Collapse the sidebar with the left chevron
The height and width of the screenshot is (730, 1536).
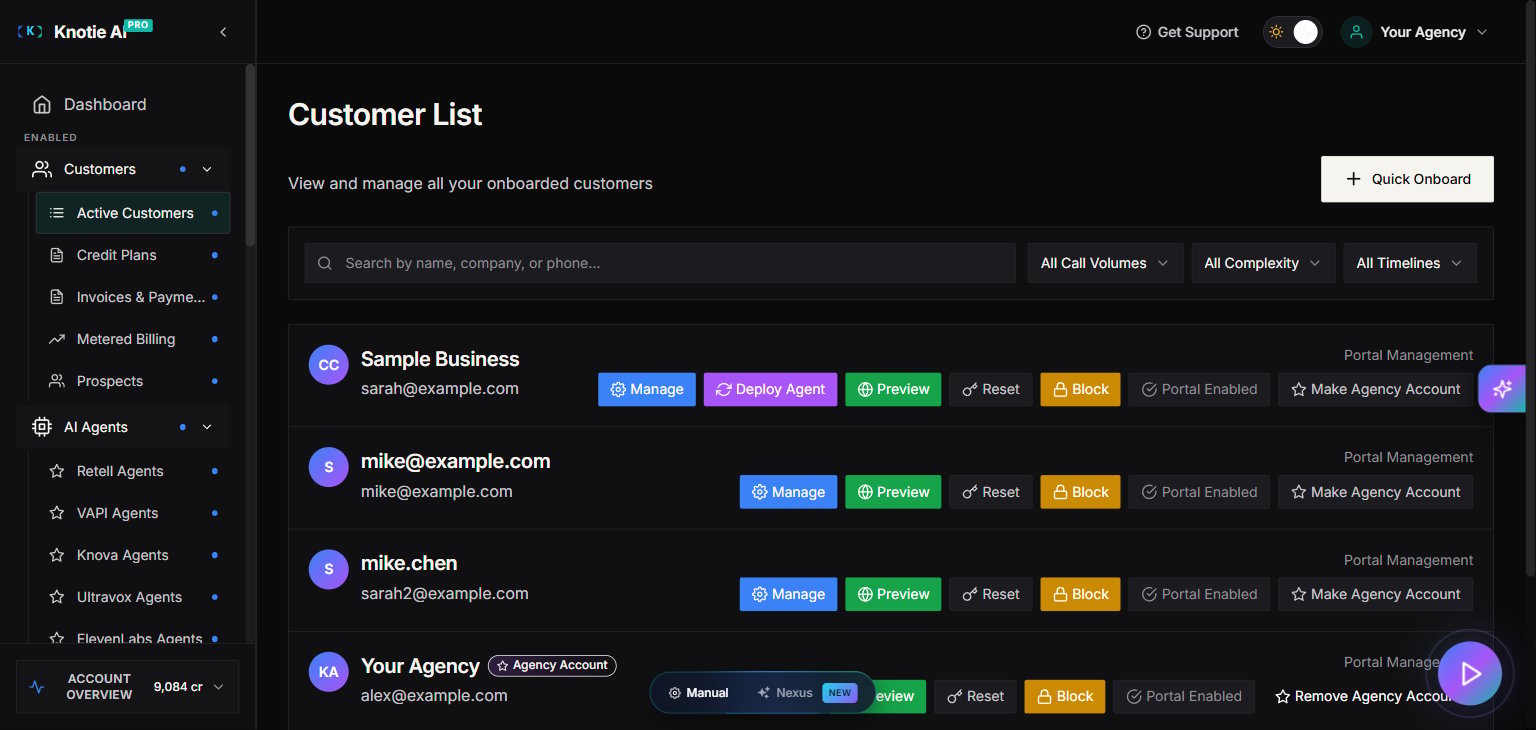tap(223, 32)
